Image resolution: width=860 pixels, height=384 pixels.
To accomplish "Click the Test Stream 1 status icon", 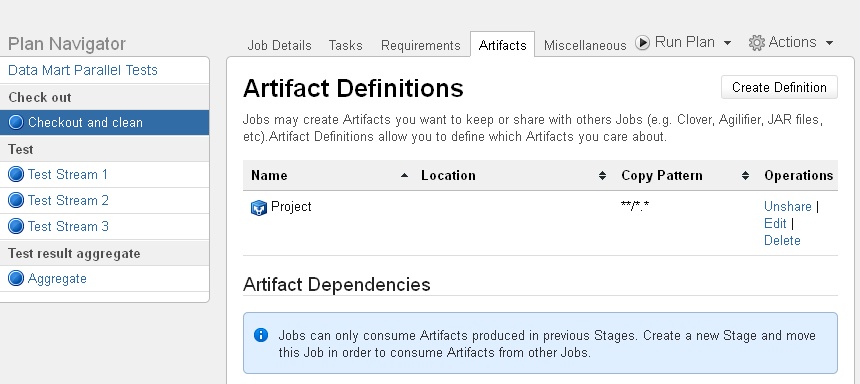I will click(x=16, y=174).
